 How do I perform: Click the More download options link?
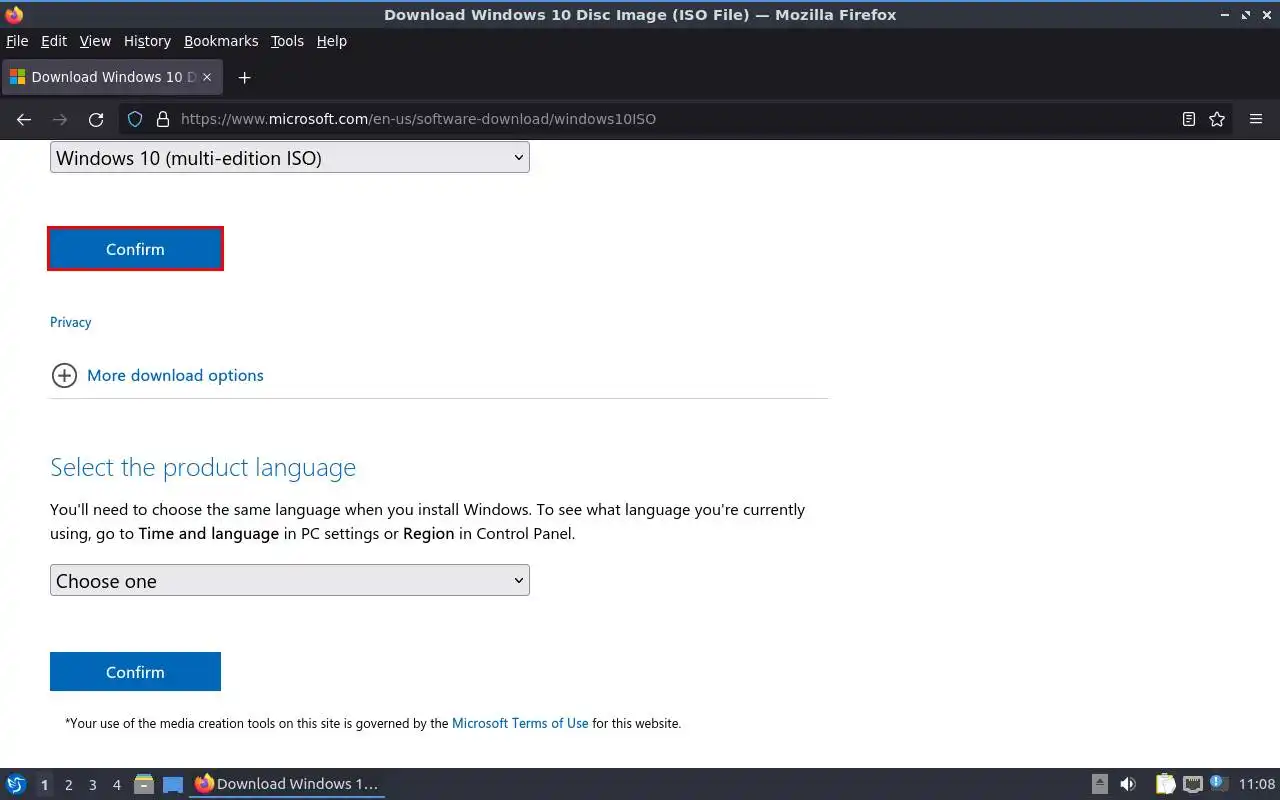pos(175,375)
